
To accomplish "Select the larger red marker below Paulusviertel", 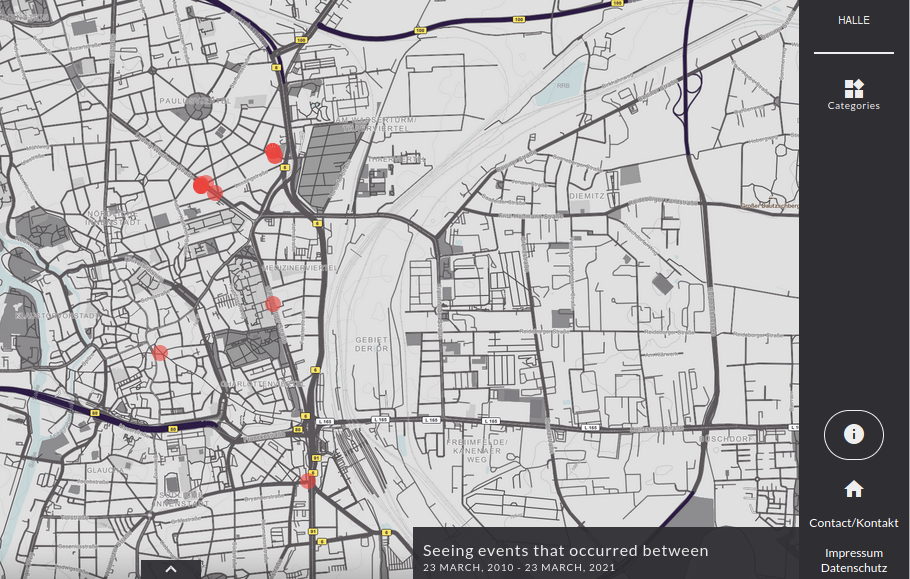I will [202, 184].
